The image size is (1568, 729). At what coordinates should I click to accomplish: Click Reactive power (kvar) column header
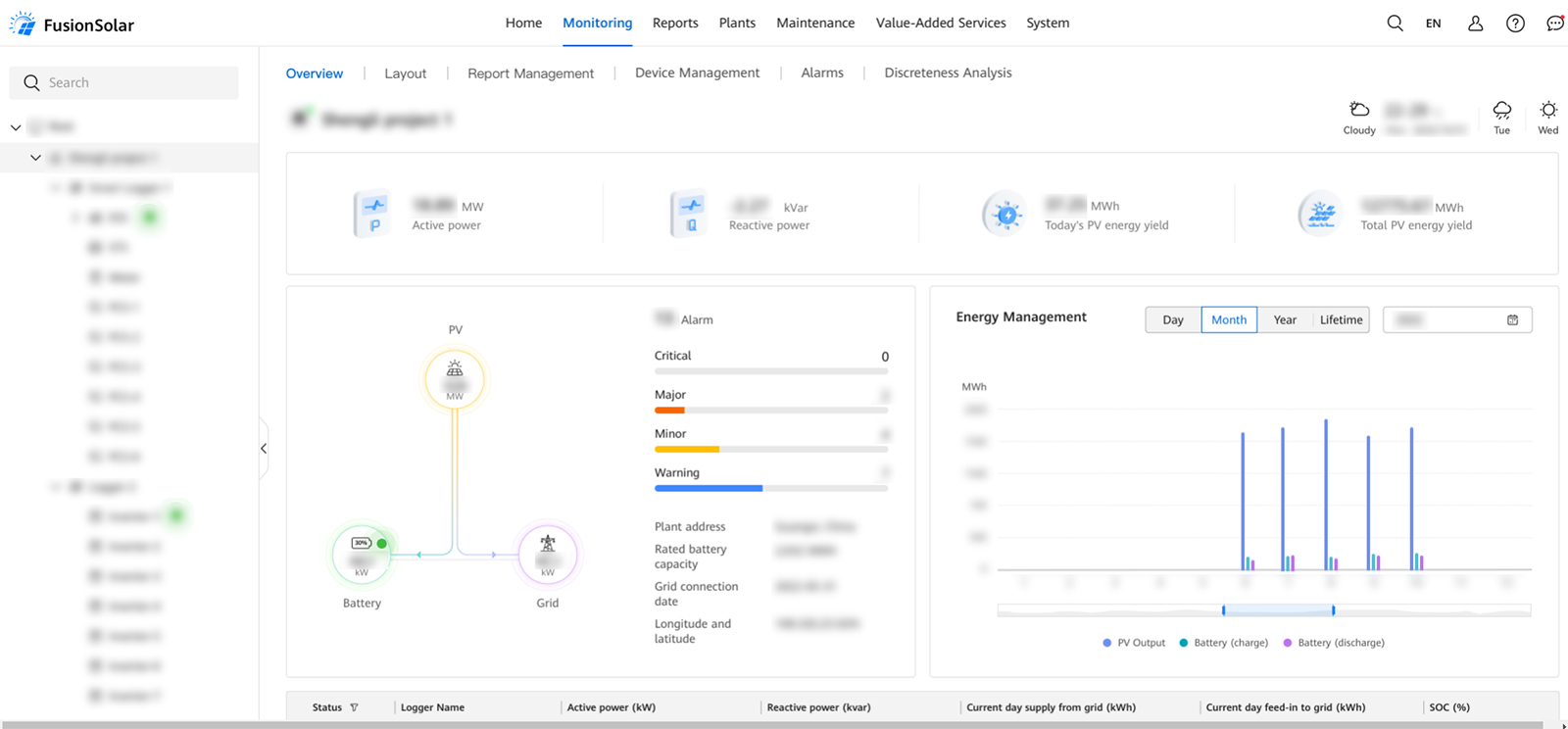[818, 707]
